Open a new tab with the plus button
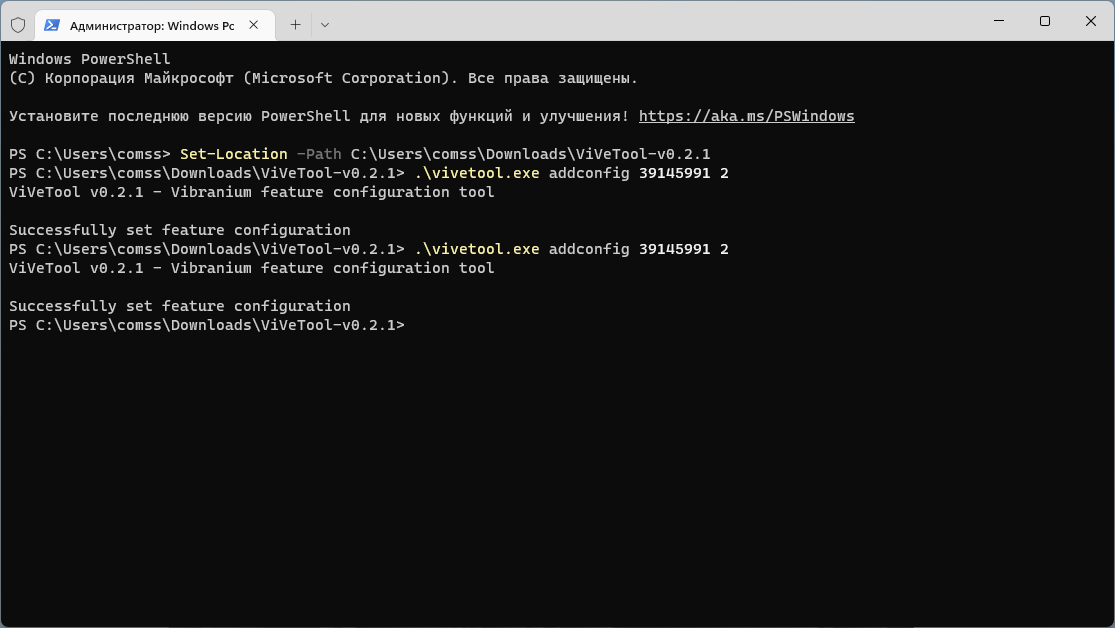This screenshot has height=628, width=1115. (x=295, y=25)
